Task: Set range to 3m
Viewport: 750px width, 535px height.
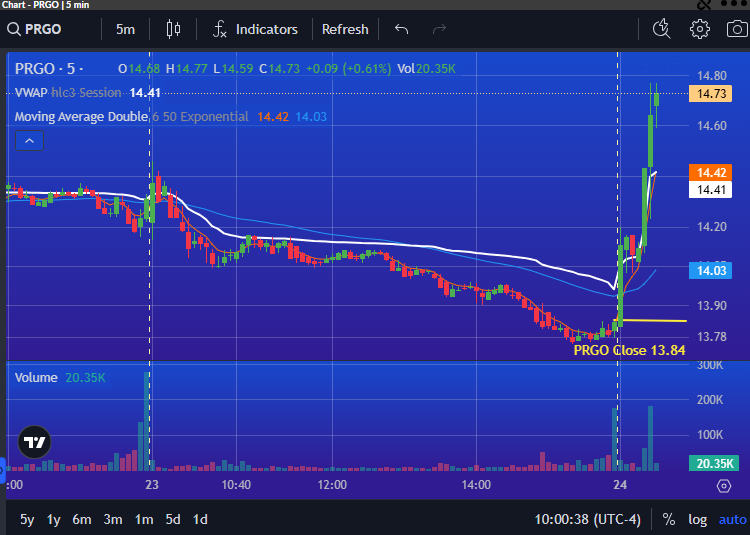Action: (113, 519)
